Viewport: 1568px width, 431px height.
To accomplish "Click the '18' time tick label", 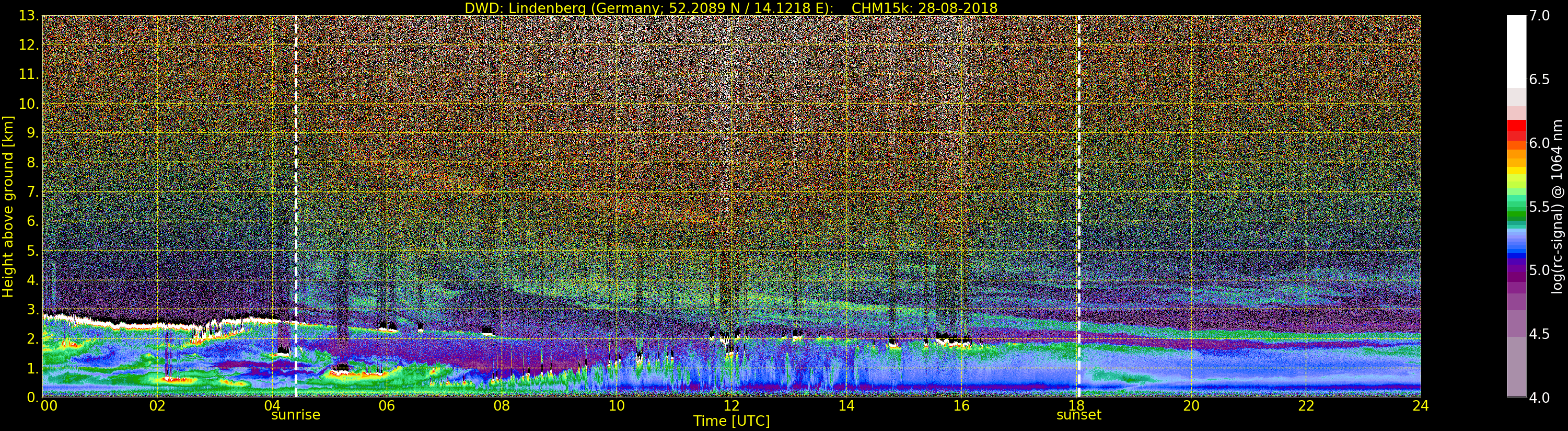I will pos(1076,405).
